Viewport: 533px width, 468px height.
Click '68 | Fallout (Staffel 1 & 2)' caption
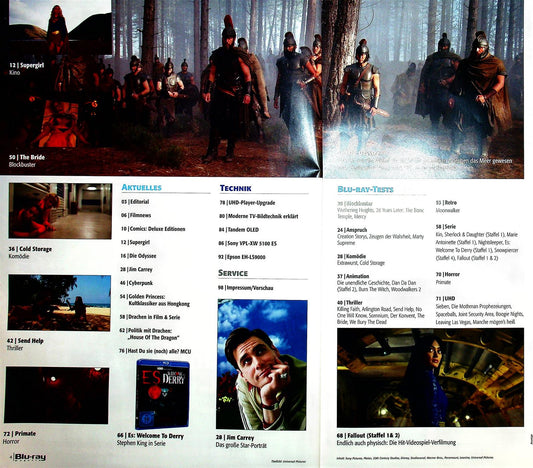click(368, 436)
